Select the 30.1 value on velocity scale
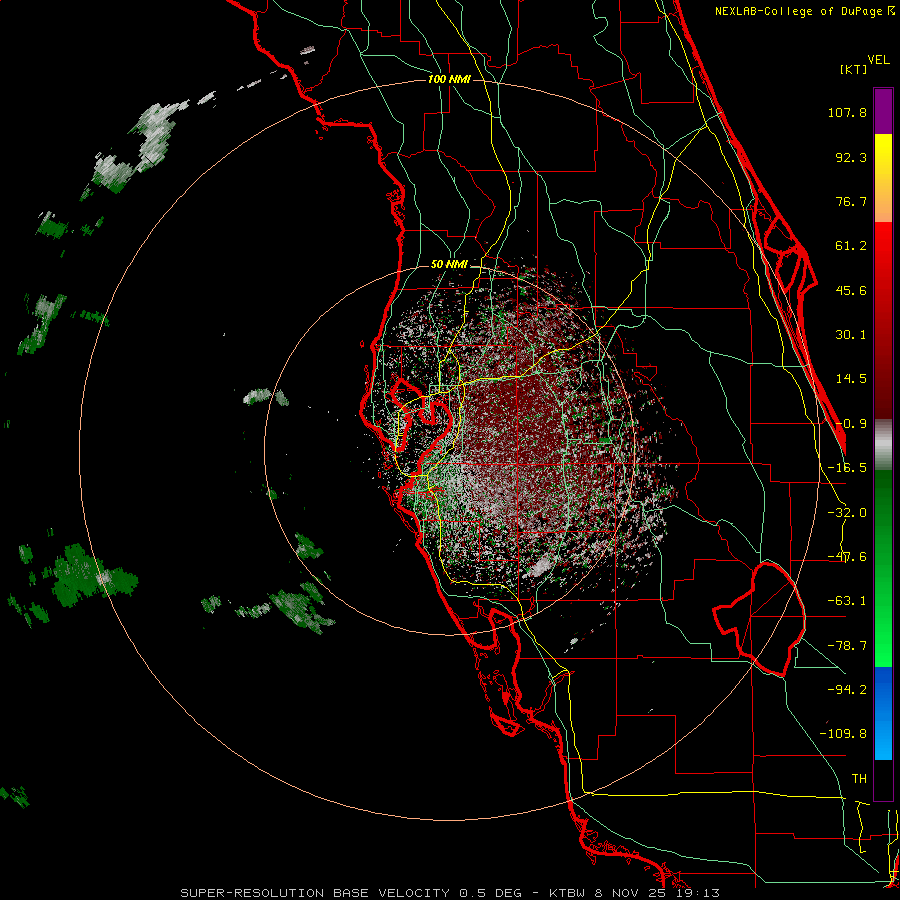This screenshot has height=900, width=900. click(x=851, y=335)
